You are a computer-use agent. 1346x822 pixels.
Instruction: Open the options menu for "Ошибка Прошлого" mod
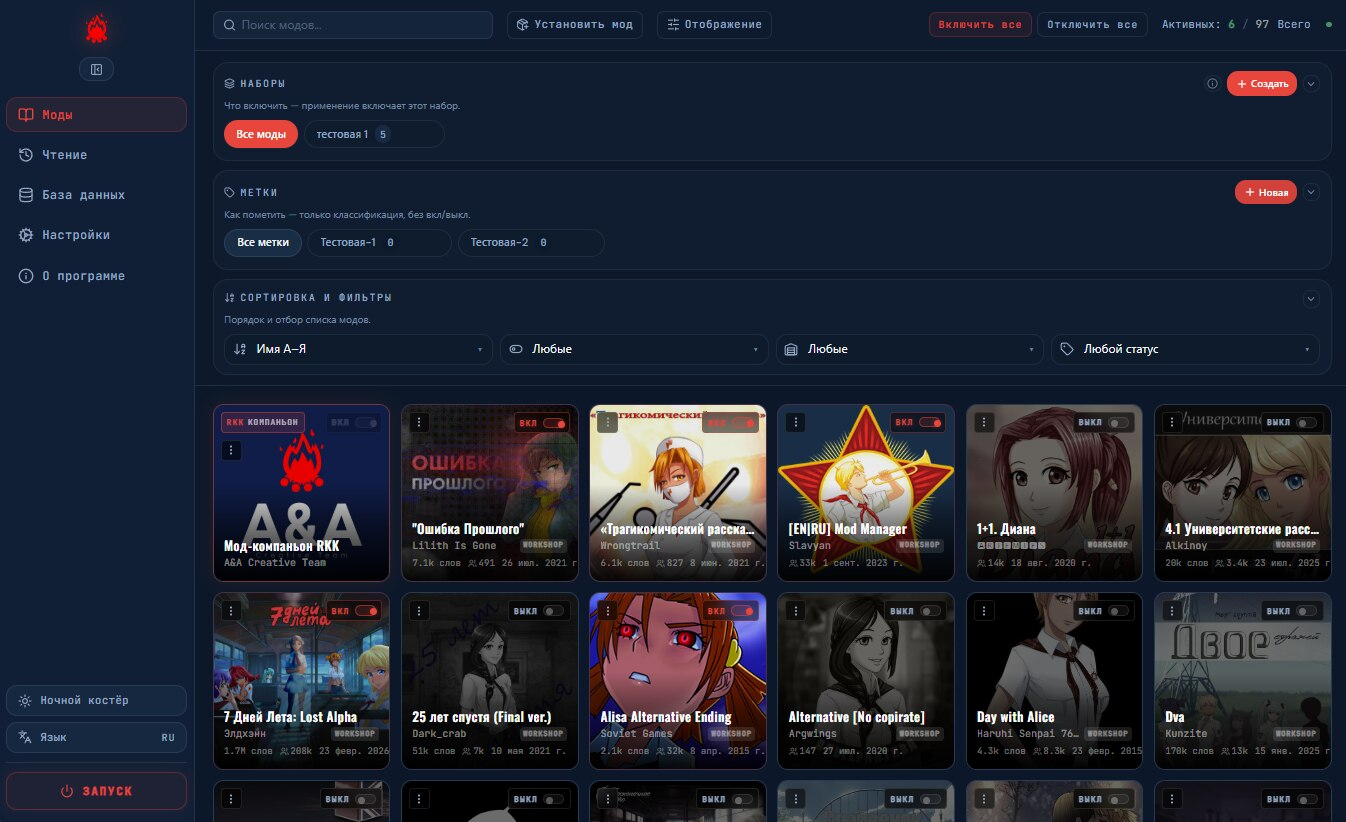(420, 422)
